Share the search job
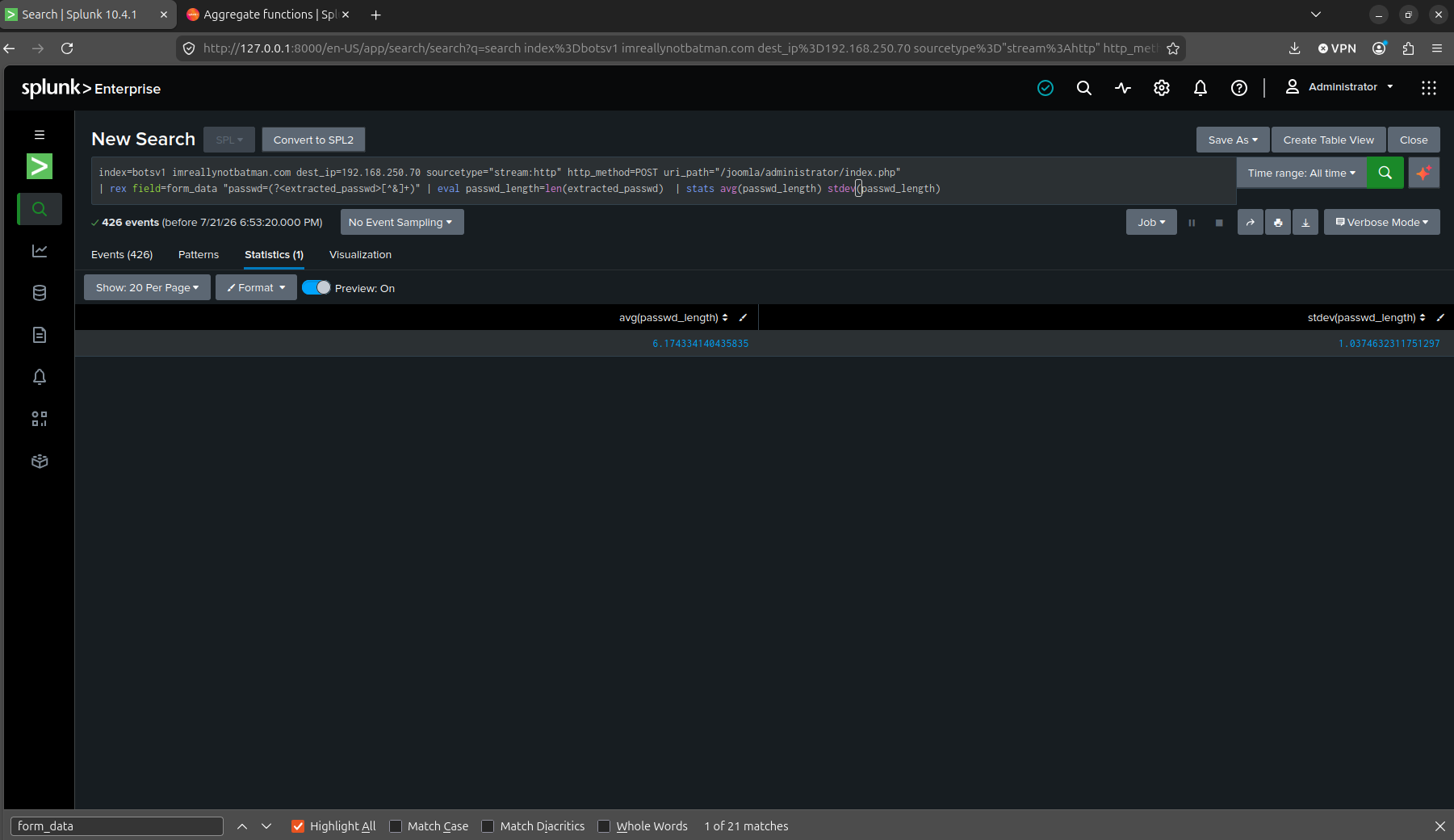 [1251, 222]
